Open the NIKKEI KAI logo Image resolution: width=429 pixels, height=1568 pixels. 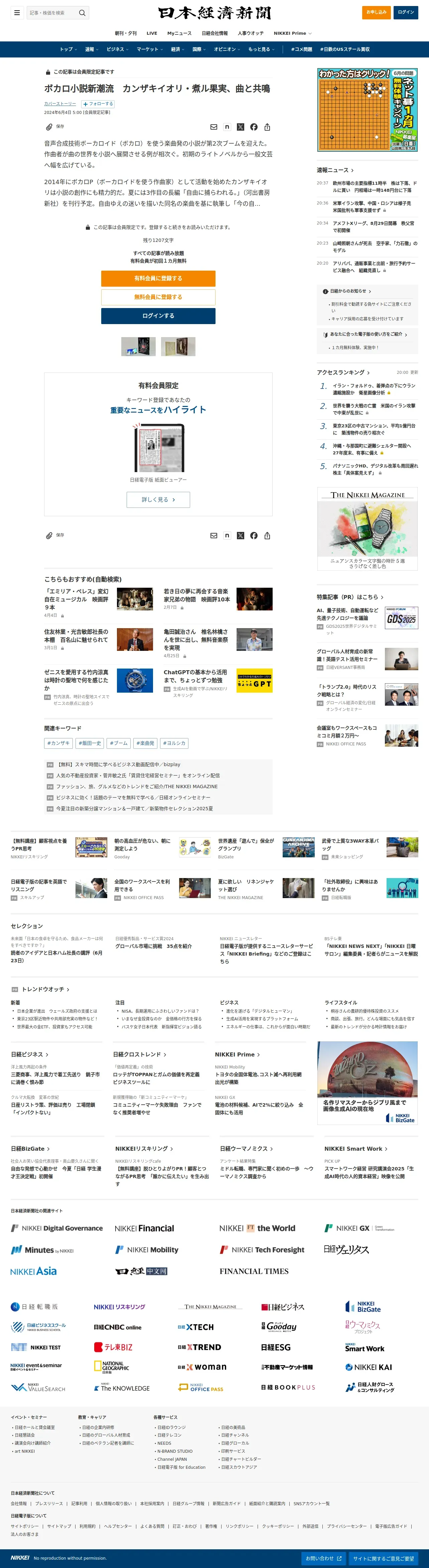coord(369,1367)
